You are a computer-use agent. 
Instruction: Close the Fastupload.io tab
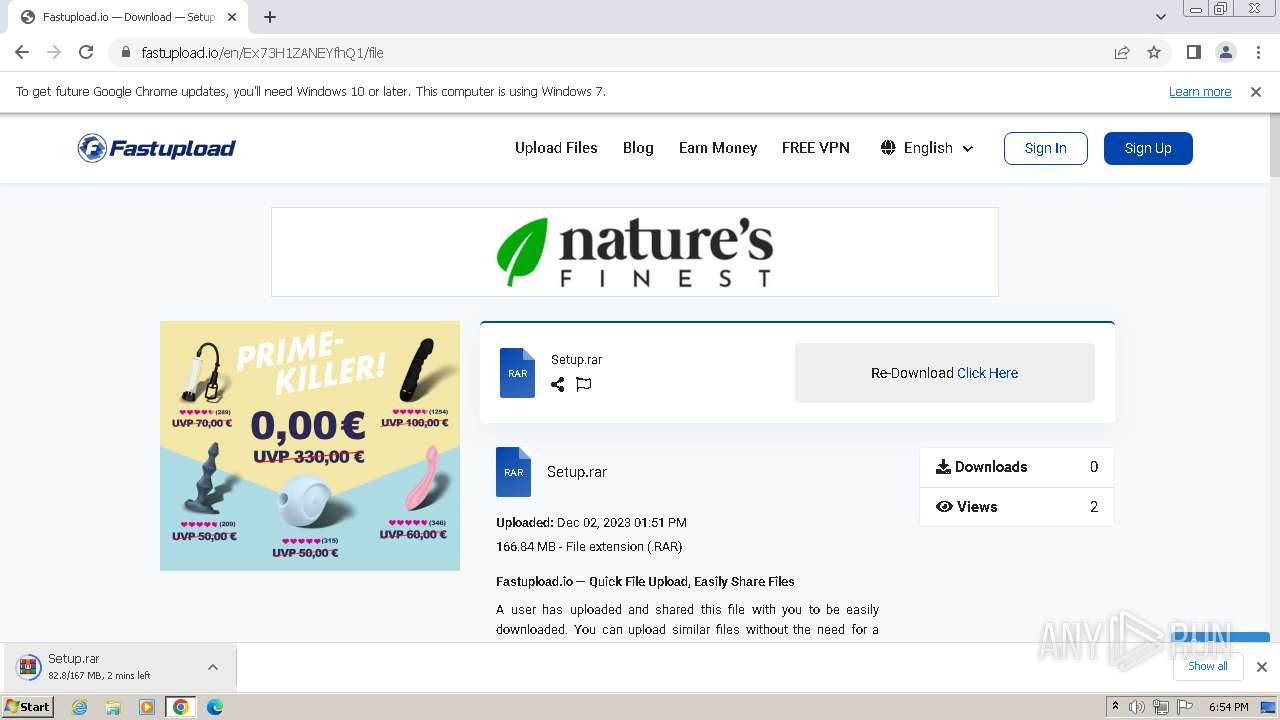232,17
